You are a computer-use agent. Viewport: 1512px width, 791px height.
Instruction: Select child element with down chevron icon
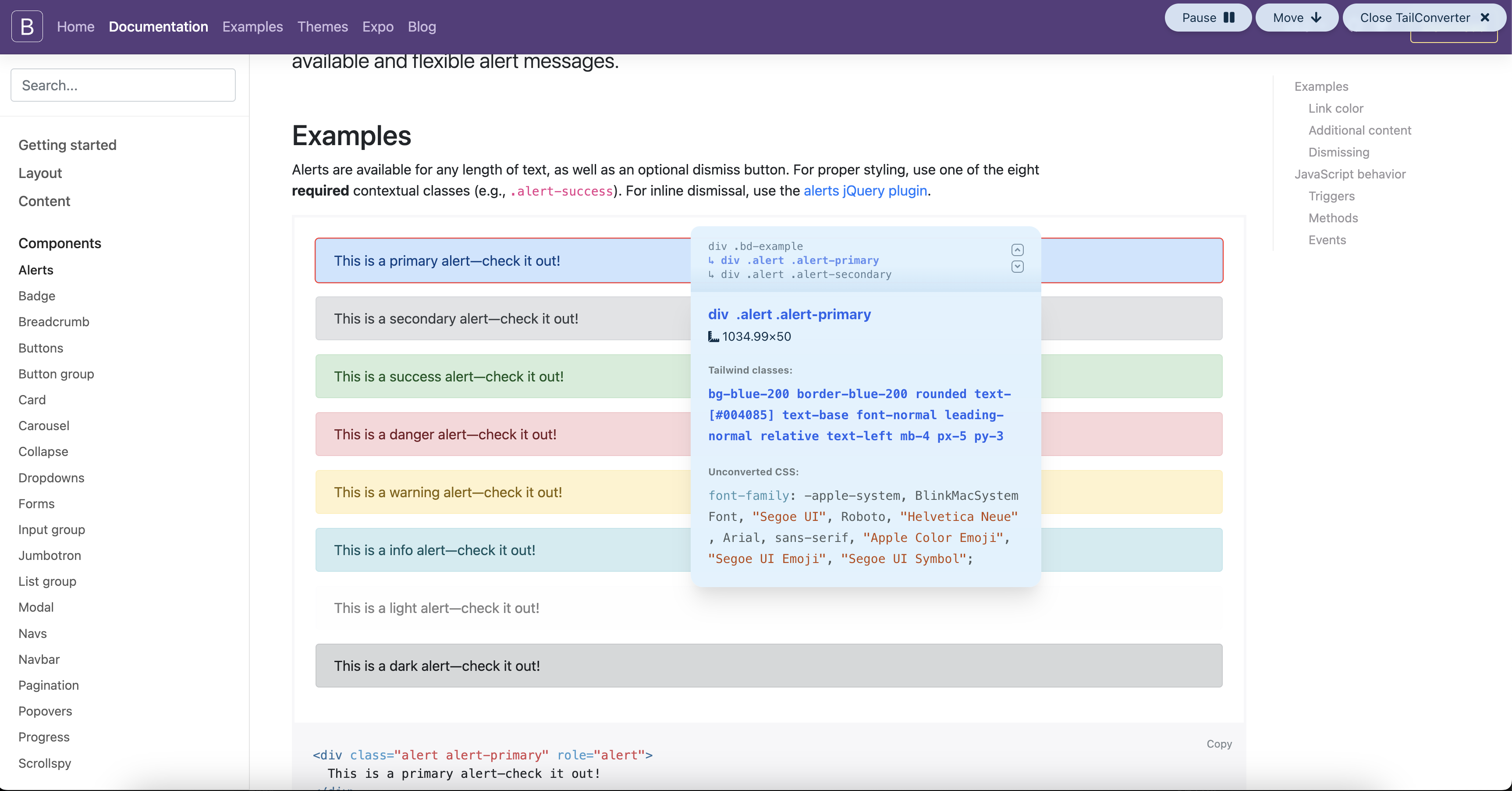tap(1017, 267)
